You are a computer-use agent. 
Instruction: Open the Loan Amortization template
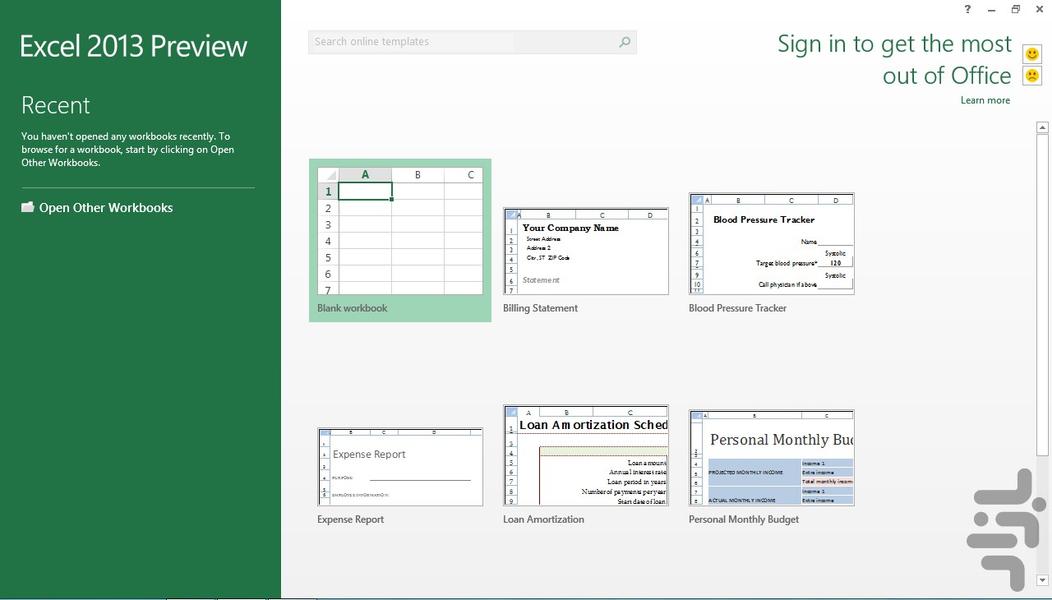[586, 456]
